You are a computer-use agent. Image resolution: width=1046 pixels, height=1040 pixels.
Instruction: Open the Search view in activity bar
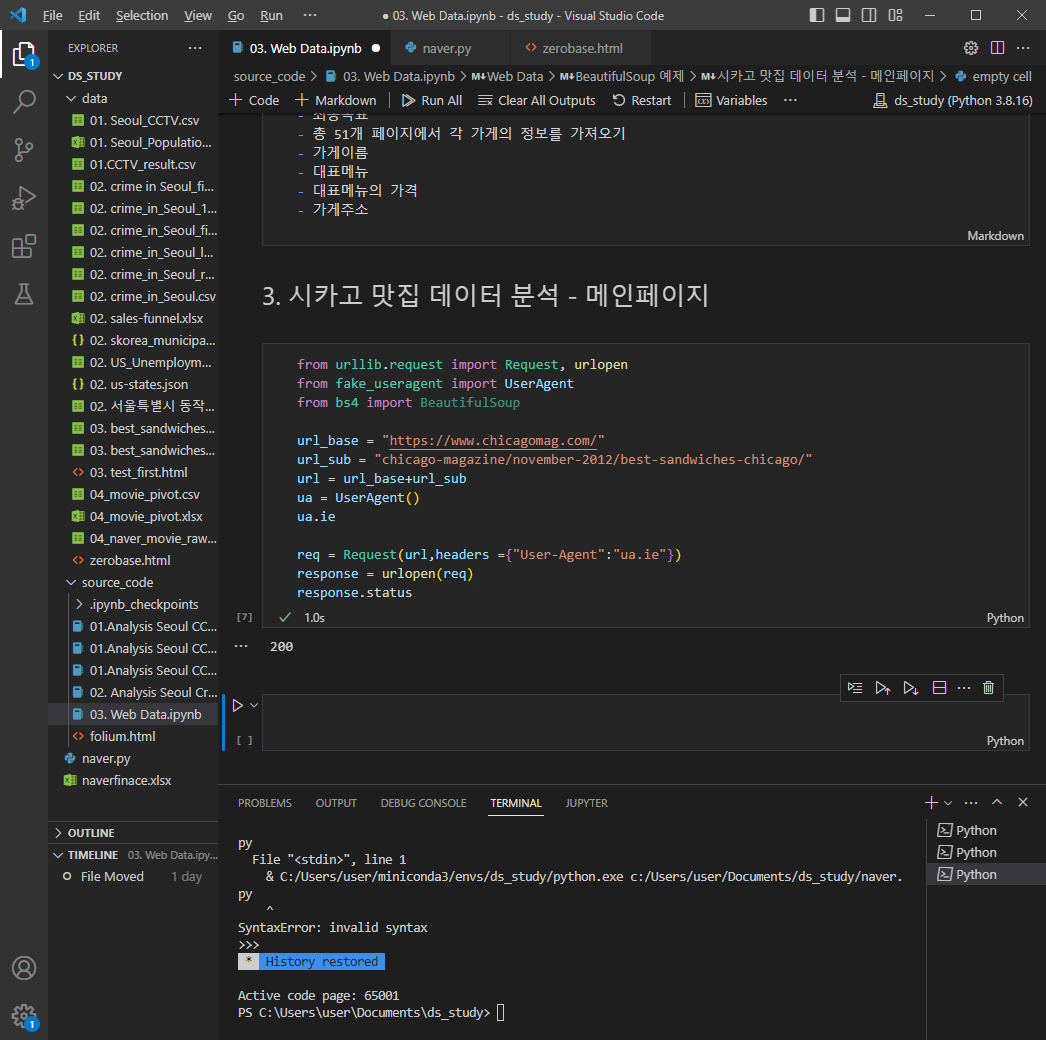[24, 102]
